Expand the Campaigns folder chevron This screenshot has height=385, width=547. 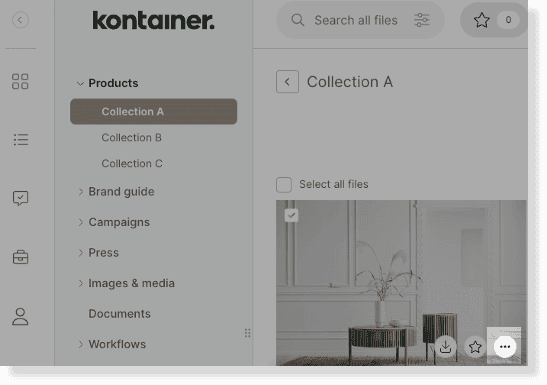point(81,222)
